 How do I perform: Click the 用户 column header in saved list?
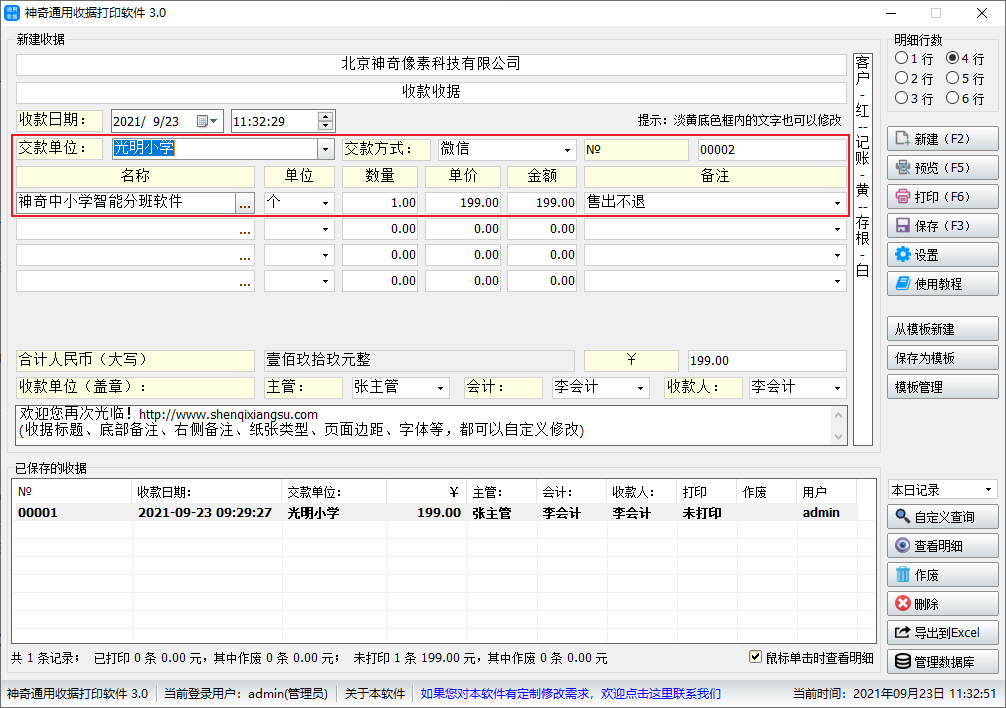pos(827,492)
